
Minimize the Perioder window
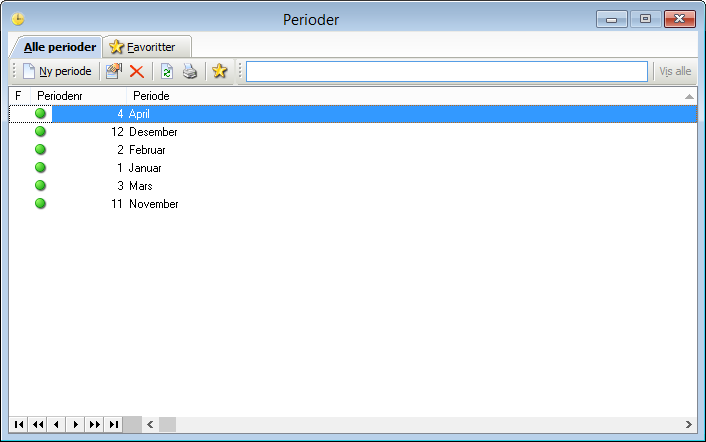point(612,19)
